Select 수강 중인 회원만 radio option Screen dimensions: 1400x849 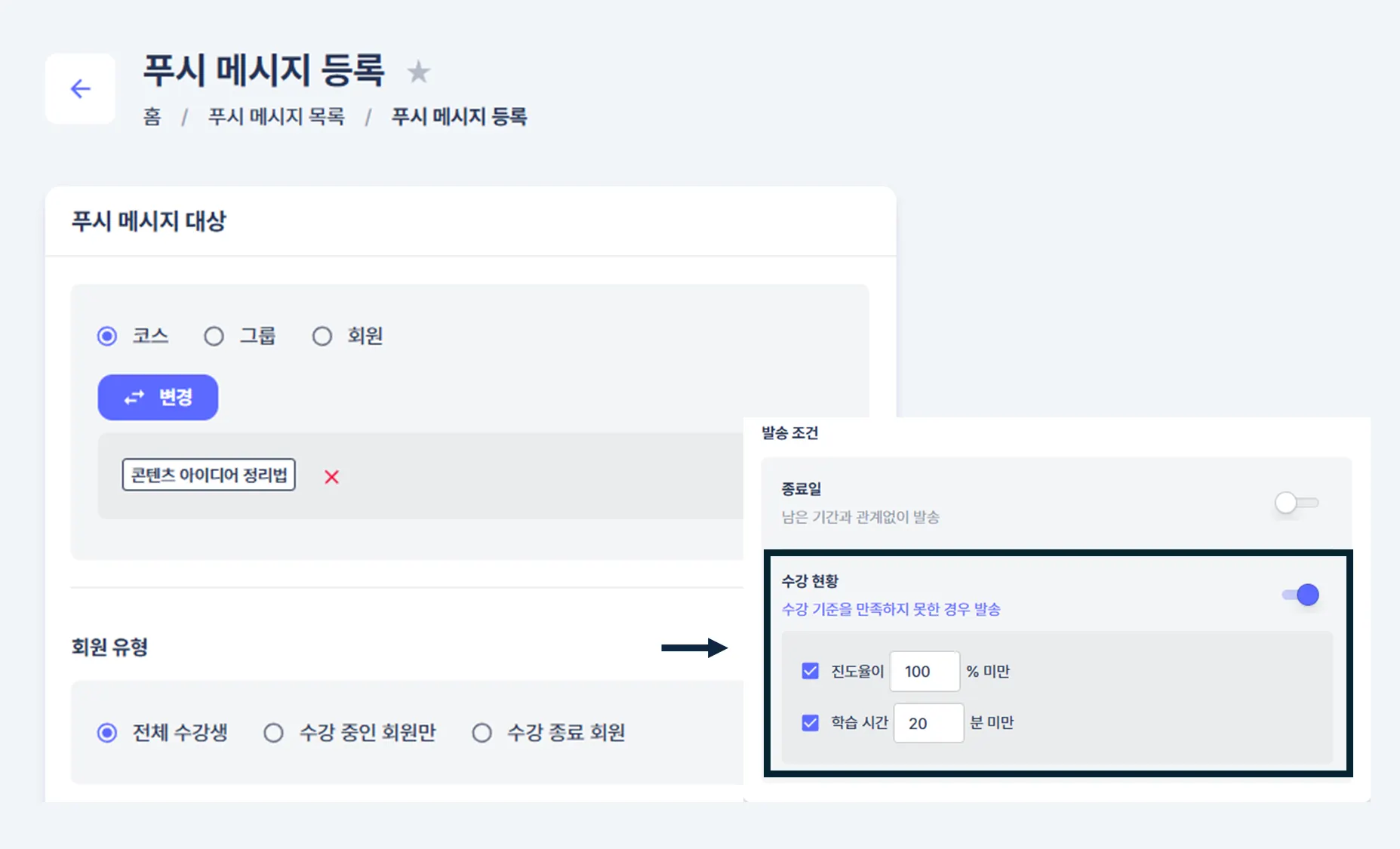tap(273, 733)
